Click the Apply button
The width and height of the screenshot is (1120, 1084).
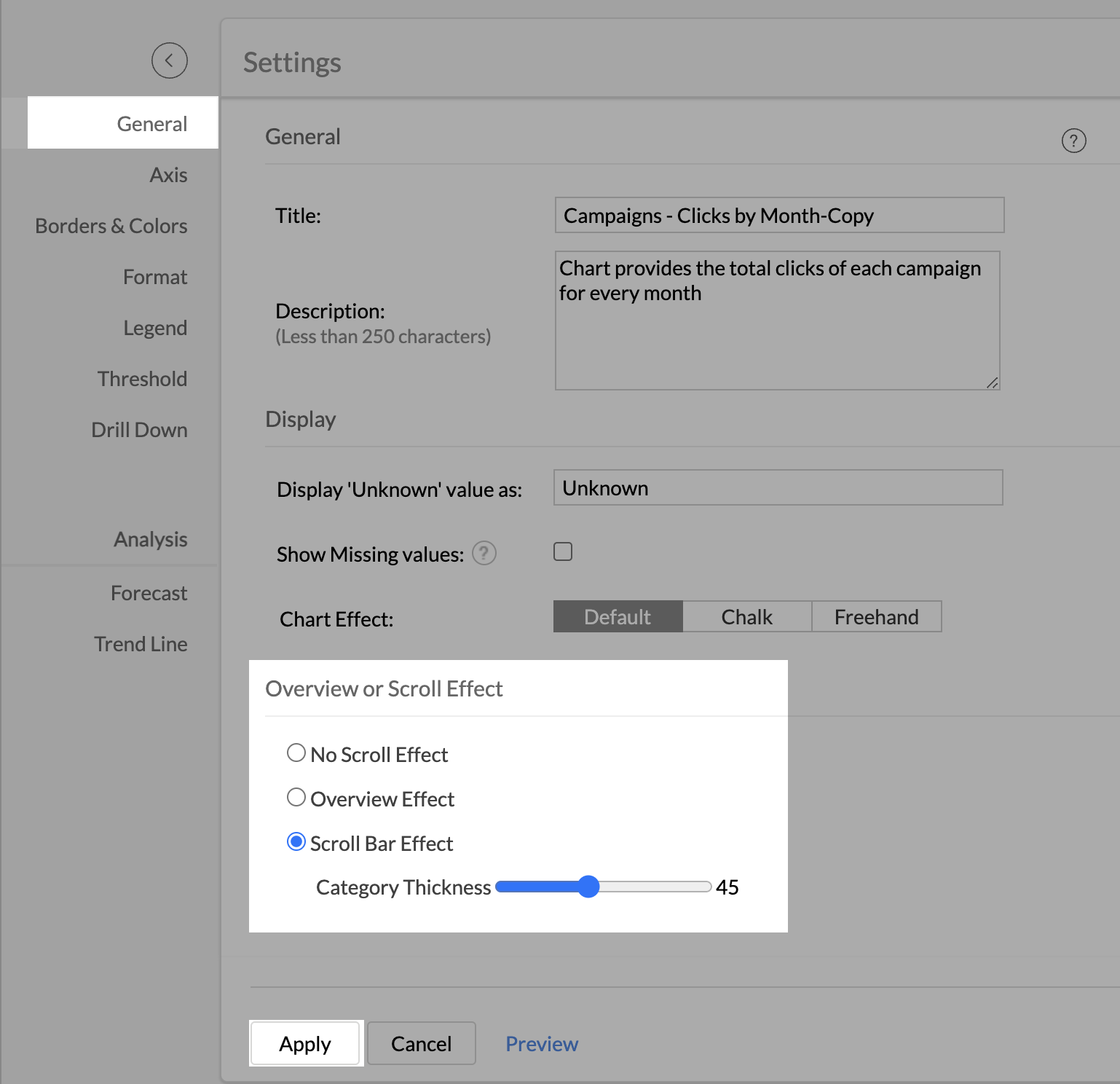[x=305, y=1043]
